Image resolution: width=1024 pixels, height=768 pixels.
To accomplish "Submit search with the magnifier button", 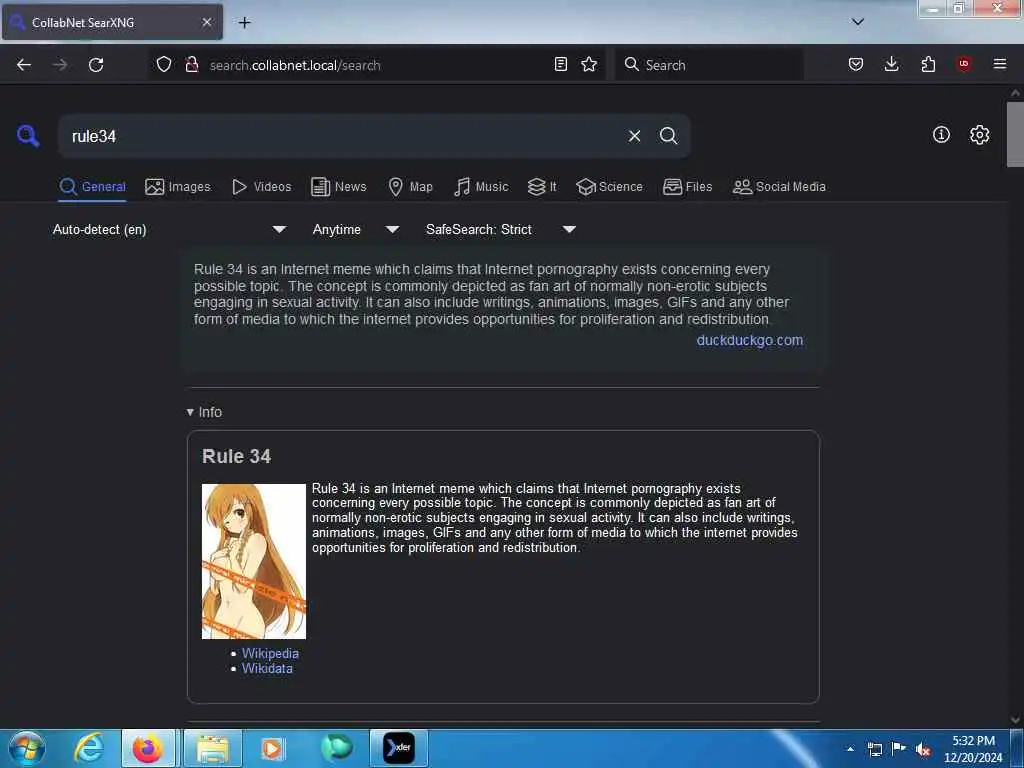I will click(669, 136).
